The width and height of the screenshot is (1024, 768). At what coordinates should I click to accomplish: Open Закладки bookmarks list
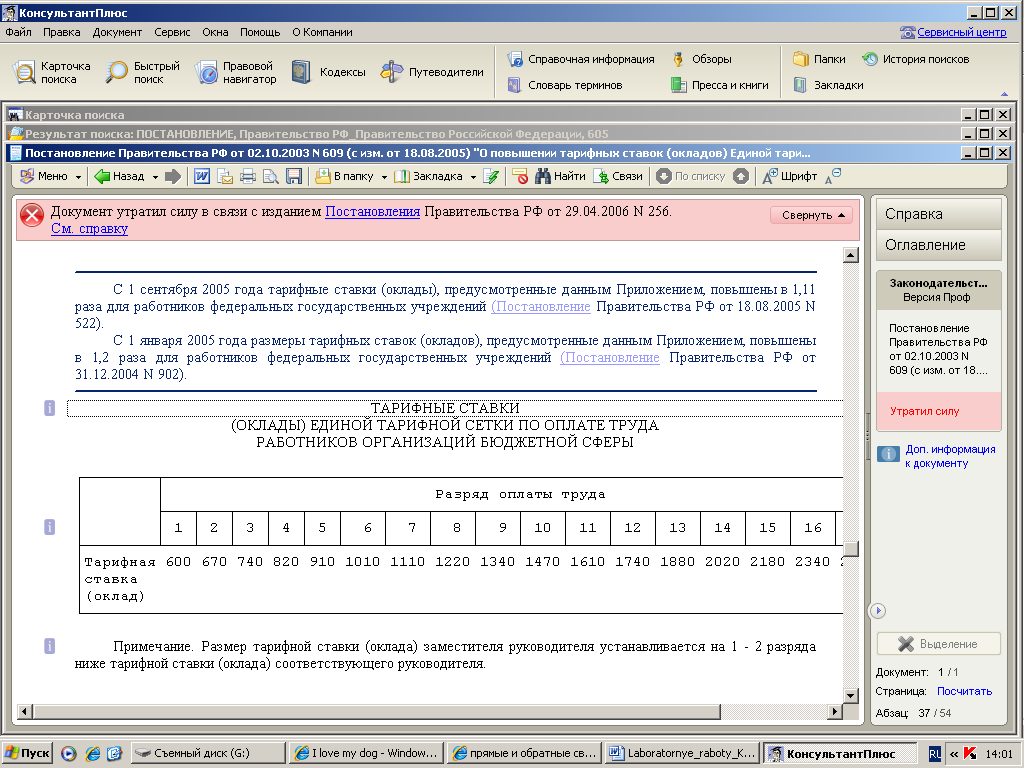(828, 85)
